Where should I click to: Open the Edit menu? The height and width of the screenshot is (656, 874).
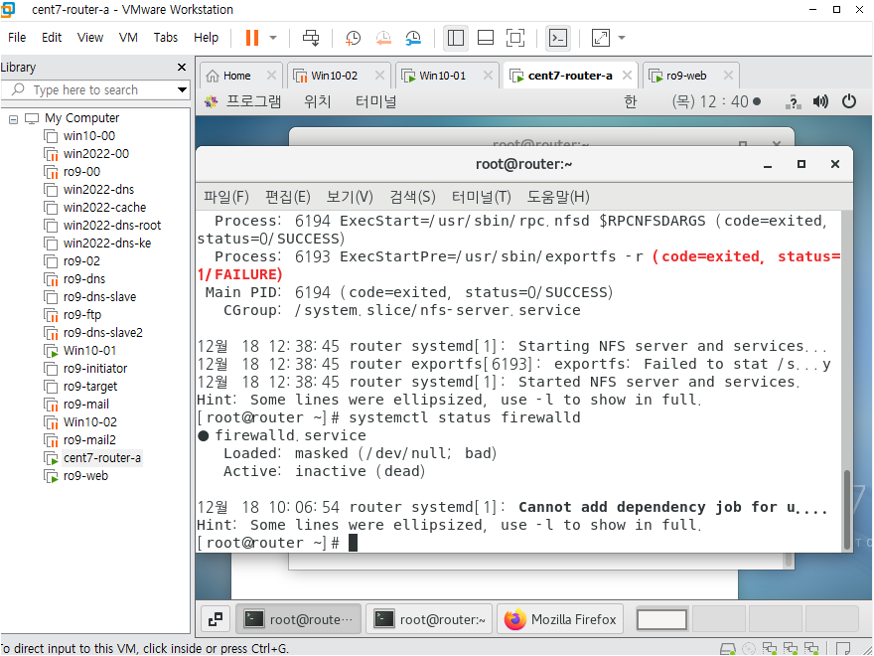coord(51,37)
